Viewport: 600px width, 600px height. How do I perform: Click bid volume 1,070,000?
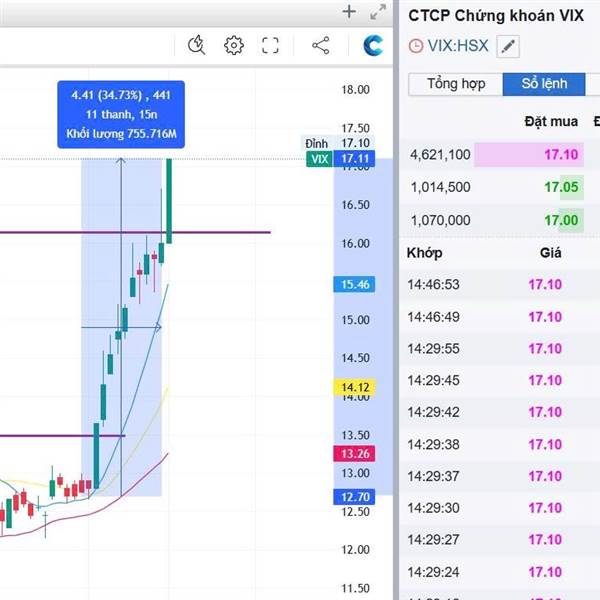[440, 220]
